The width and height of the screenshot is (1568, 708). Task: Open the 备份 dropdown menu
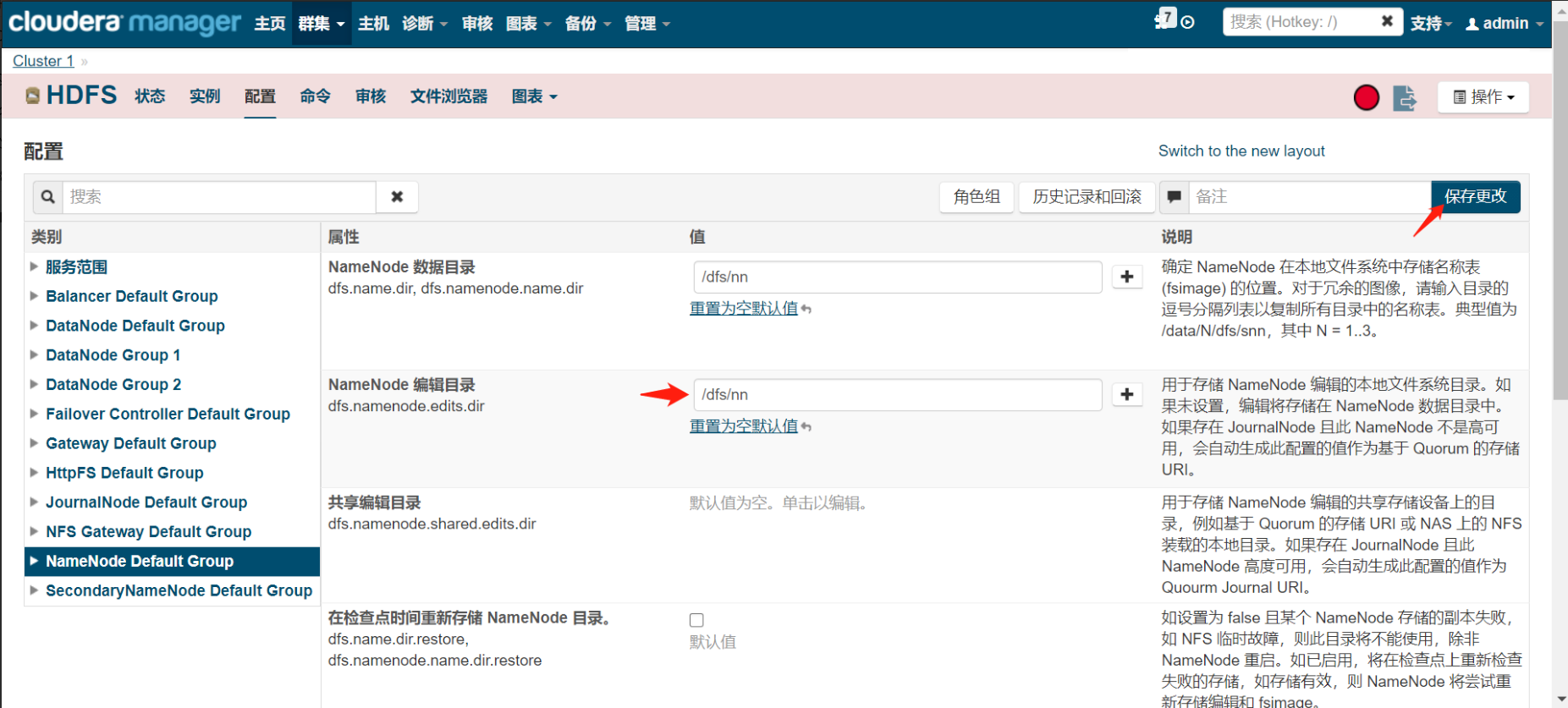click(x=588, y=24)
